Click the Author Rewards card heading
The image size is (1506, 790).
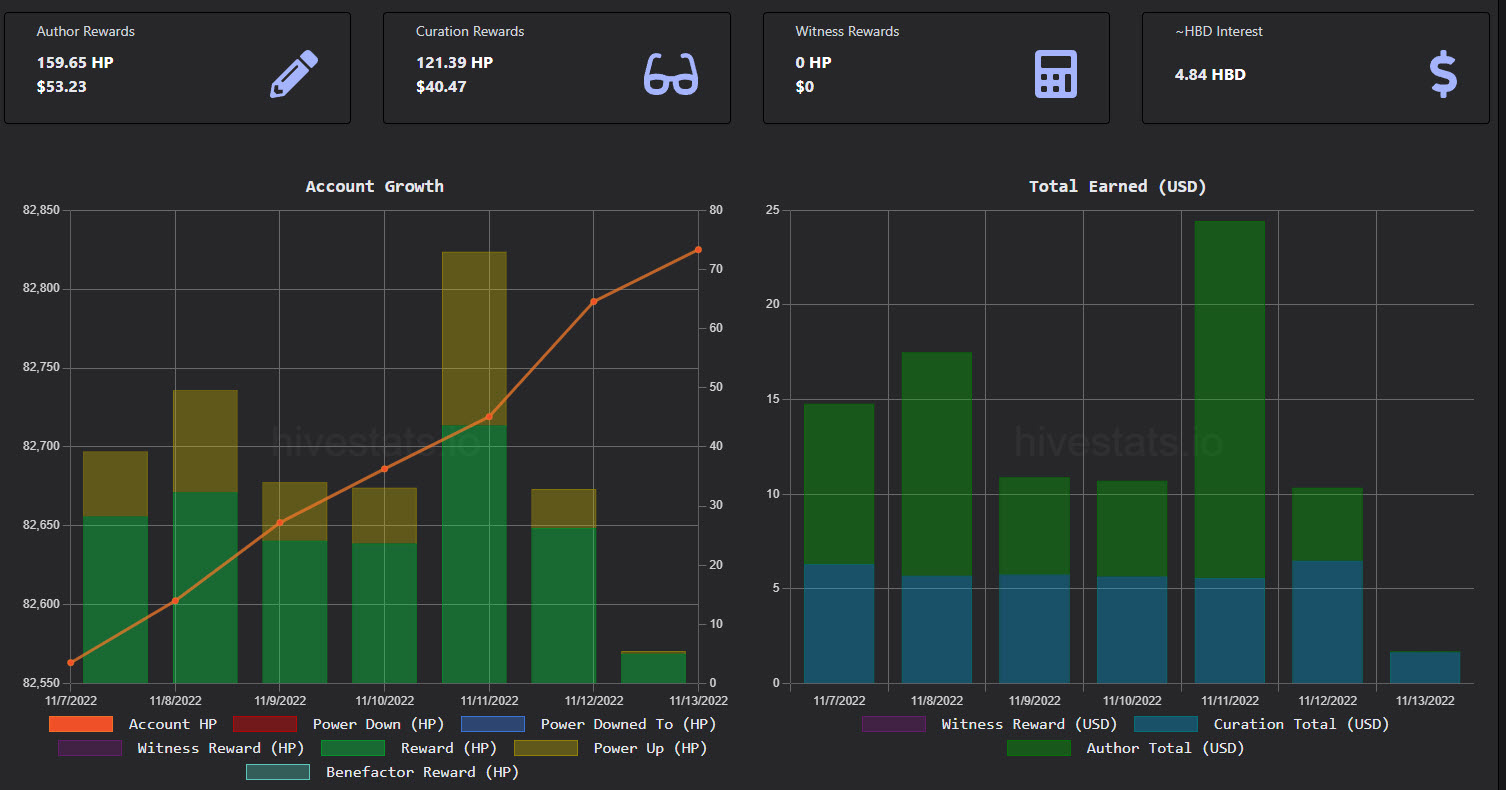pos(86,31)
